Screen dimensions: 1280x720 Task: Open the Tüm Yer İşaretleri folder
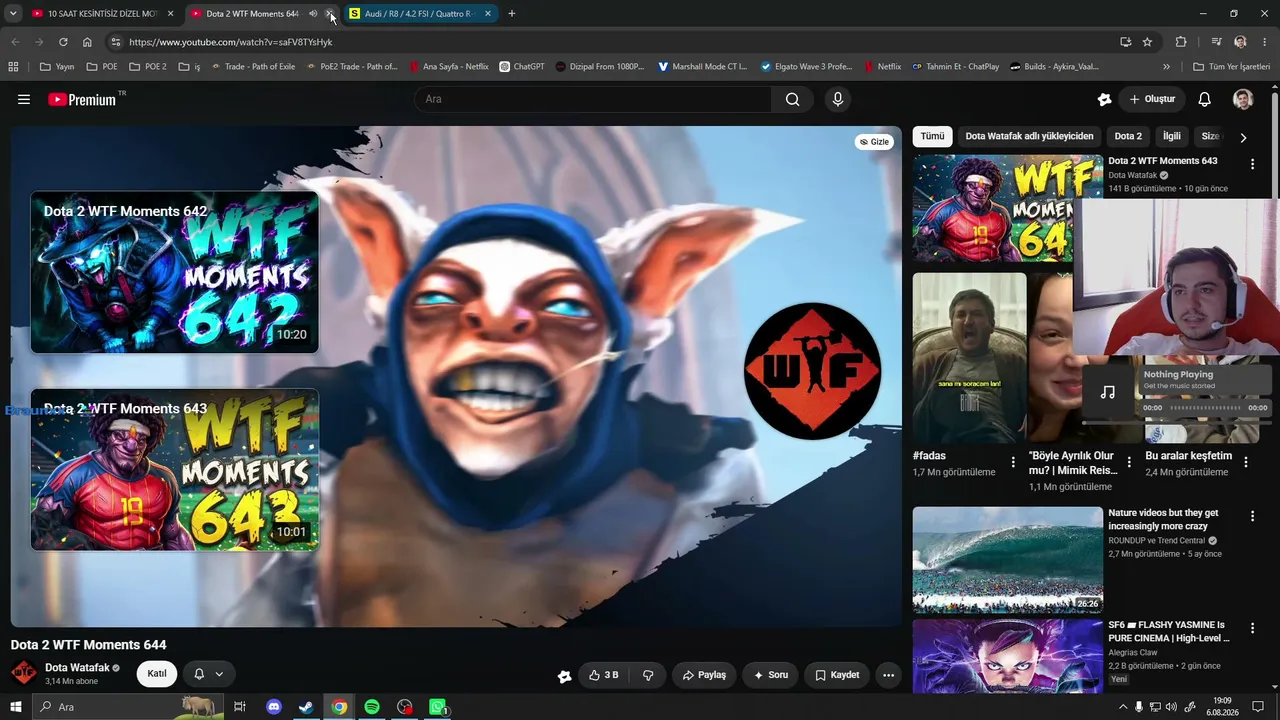(1232, 67)
